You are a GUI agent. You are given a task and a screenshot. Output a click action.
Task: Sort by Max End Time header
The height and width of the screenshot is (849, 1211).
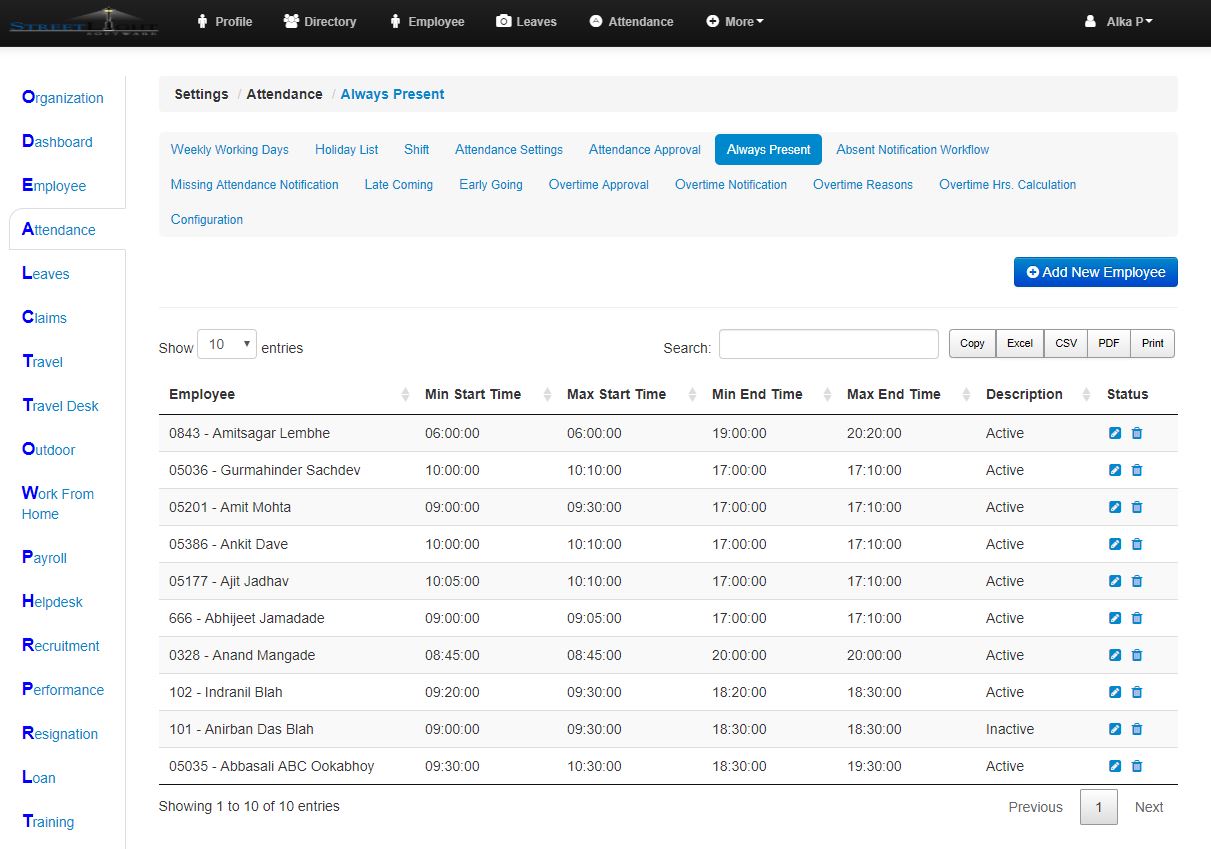pyautogui.click(x=893, y=394)
